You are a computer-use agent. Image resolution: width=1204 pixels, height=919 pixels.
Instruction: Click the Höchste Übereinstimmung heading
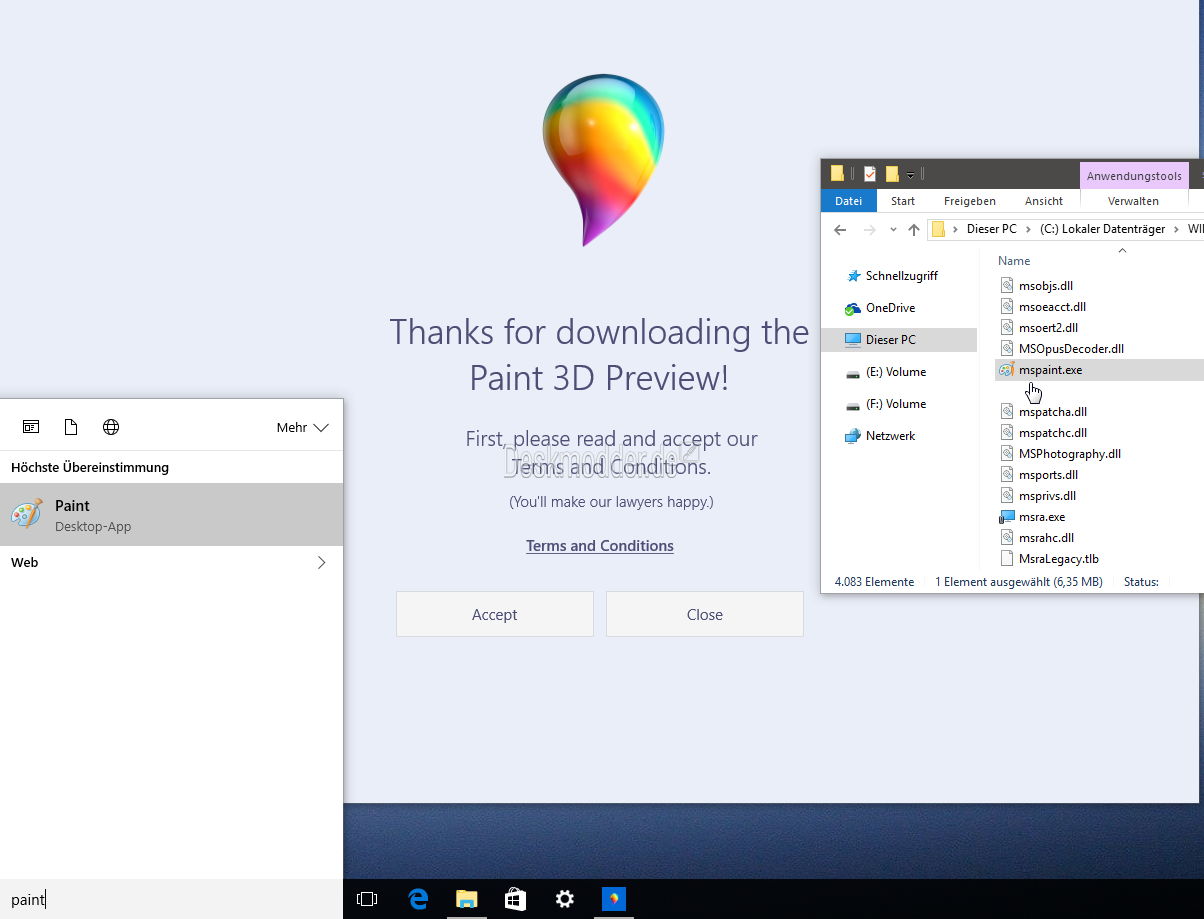click(90, 468)
